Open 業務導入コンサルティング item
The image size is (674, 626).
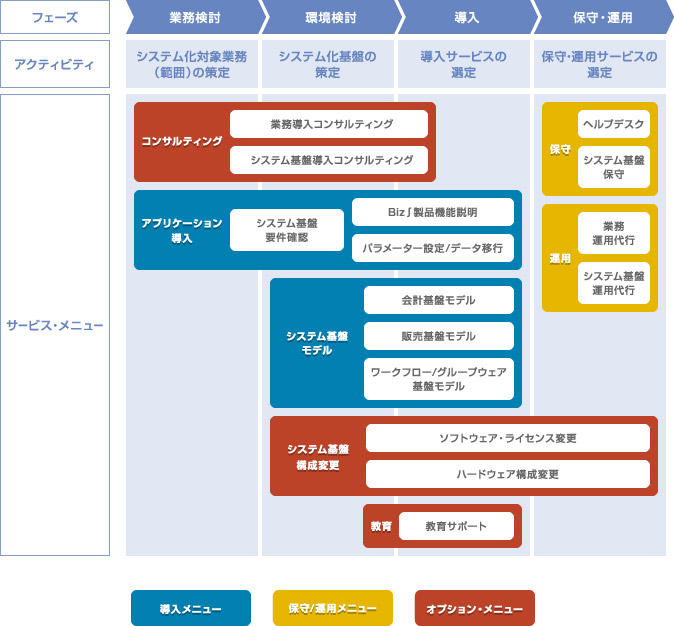coord(329,124)
